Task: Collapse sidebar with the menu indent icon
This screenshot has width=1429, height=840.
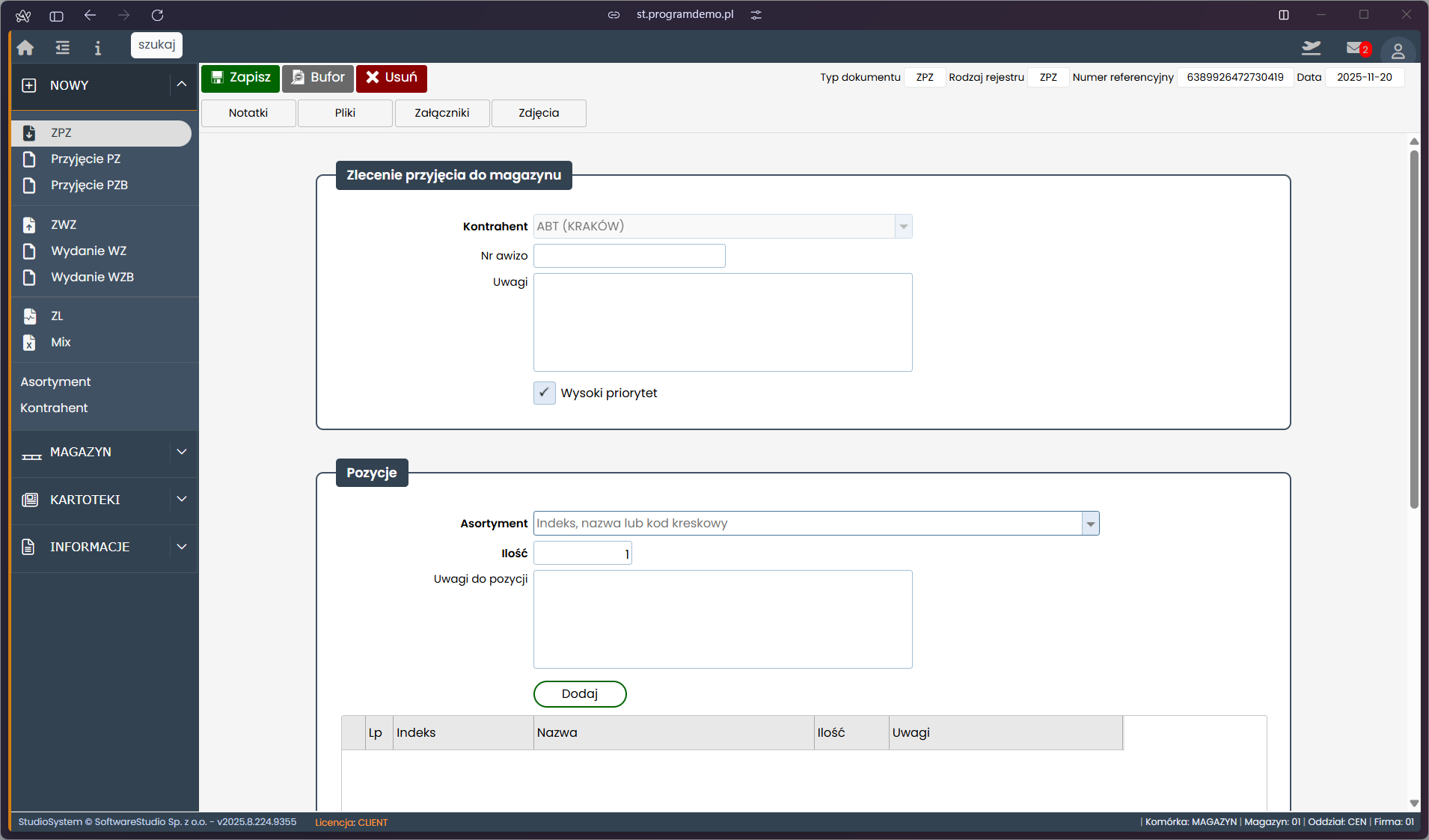Action: pos(62,48)
